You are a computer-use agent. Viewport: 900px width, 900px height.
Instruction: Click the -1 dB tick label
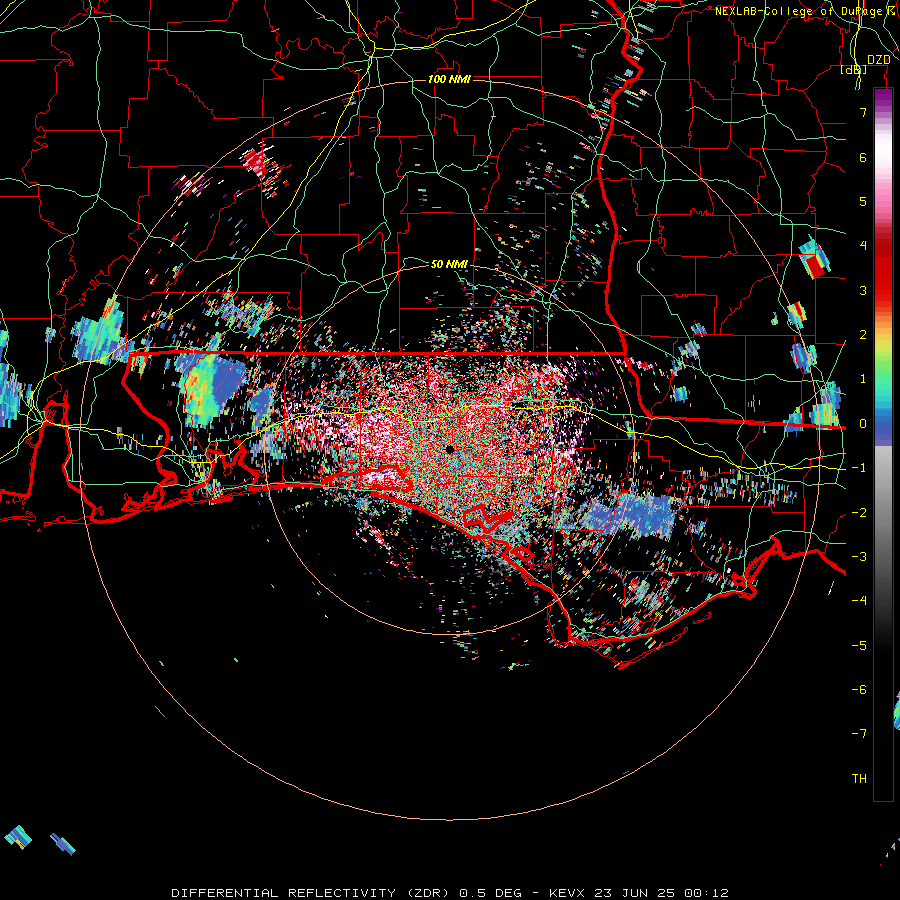[x=859, y=468]
